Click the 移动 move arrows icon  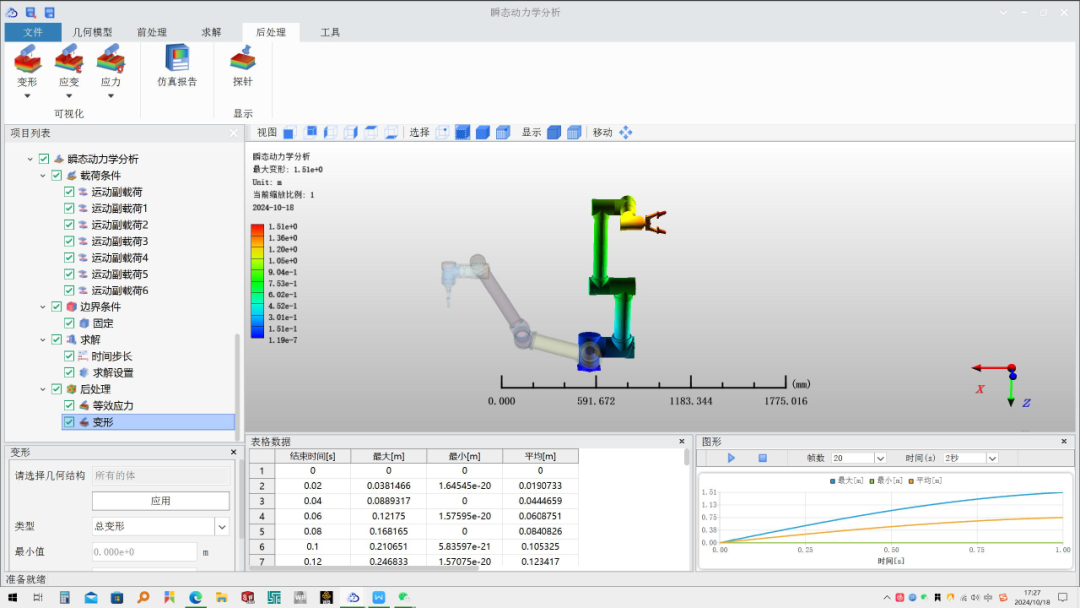(x=625, y=133)
